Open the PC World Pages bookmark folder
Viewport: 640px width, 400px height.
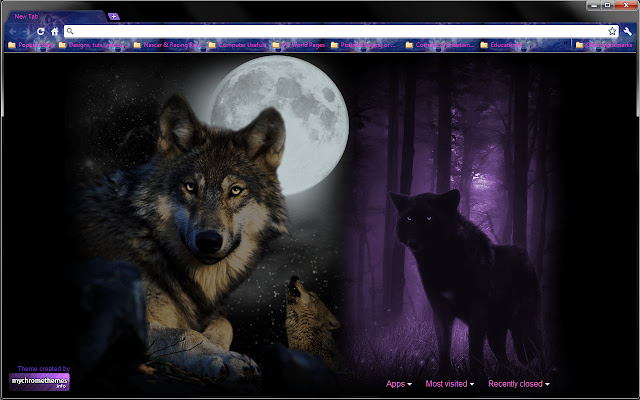click(x=298, y=45)
